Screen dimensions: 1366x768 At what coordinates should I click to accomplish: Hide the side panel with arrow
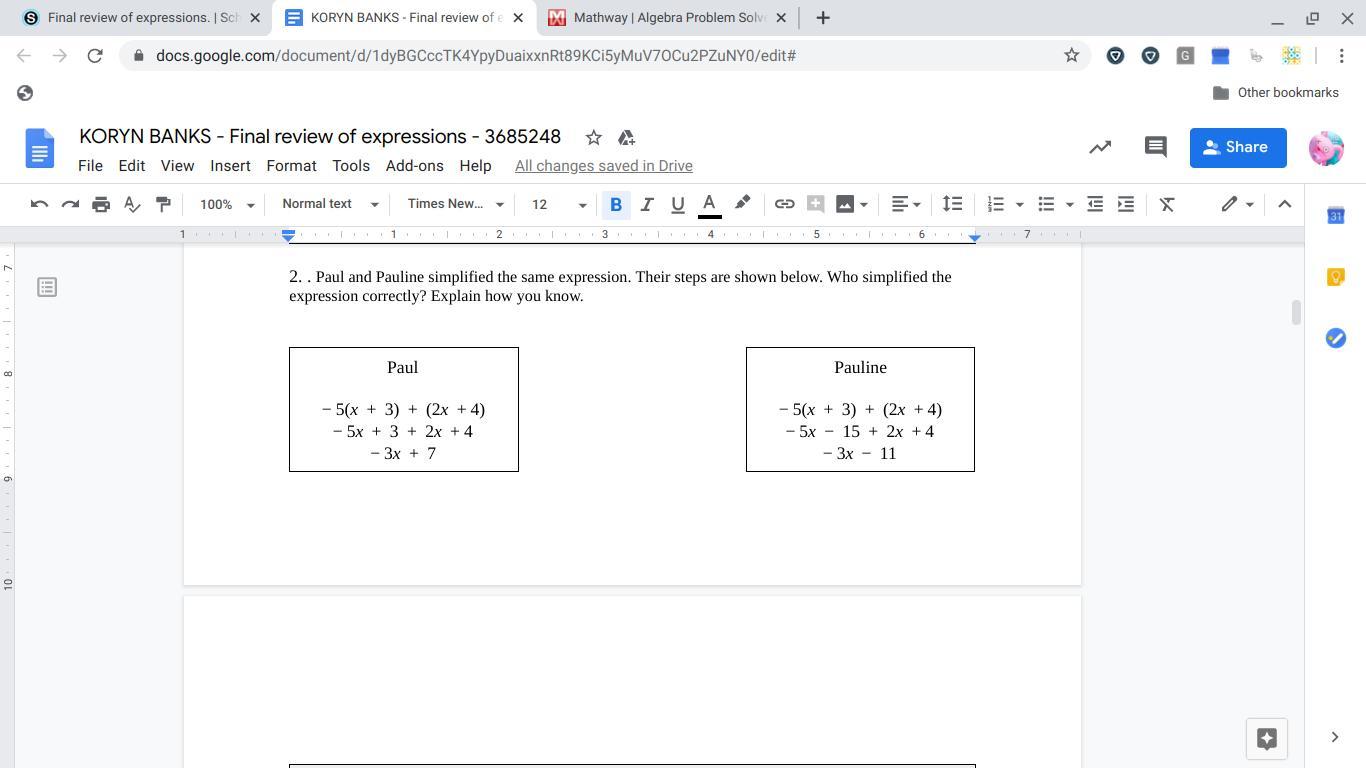pos(1335,737)
